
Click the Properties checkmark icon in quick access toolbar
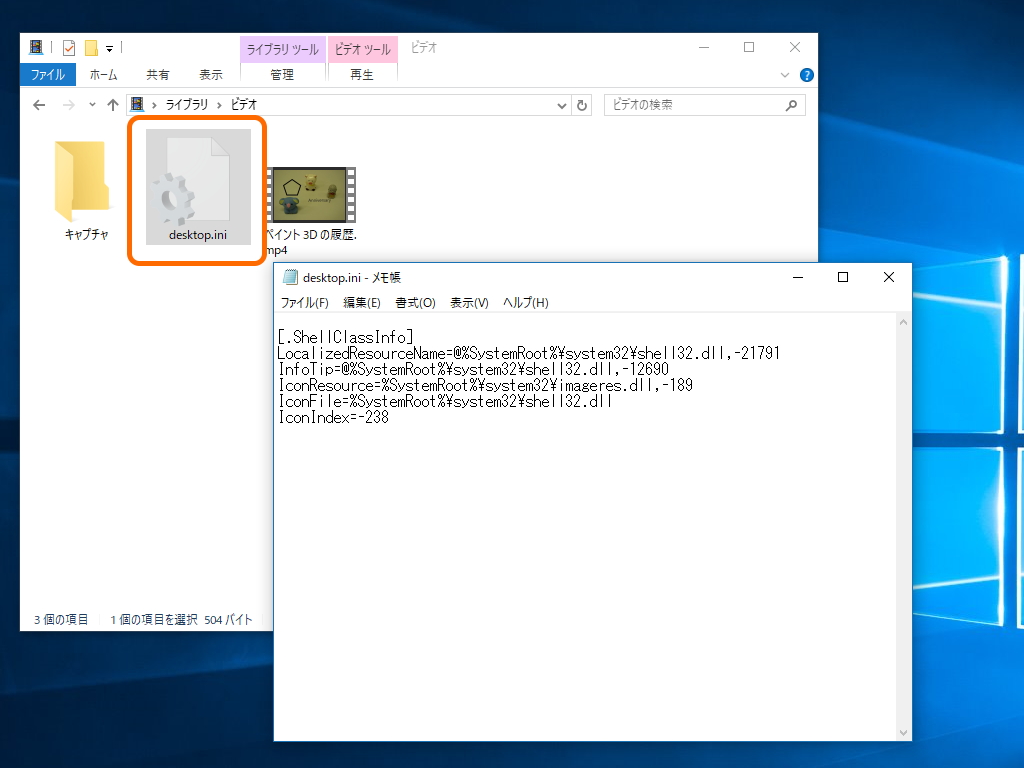pos(69,48)
